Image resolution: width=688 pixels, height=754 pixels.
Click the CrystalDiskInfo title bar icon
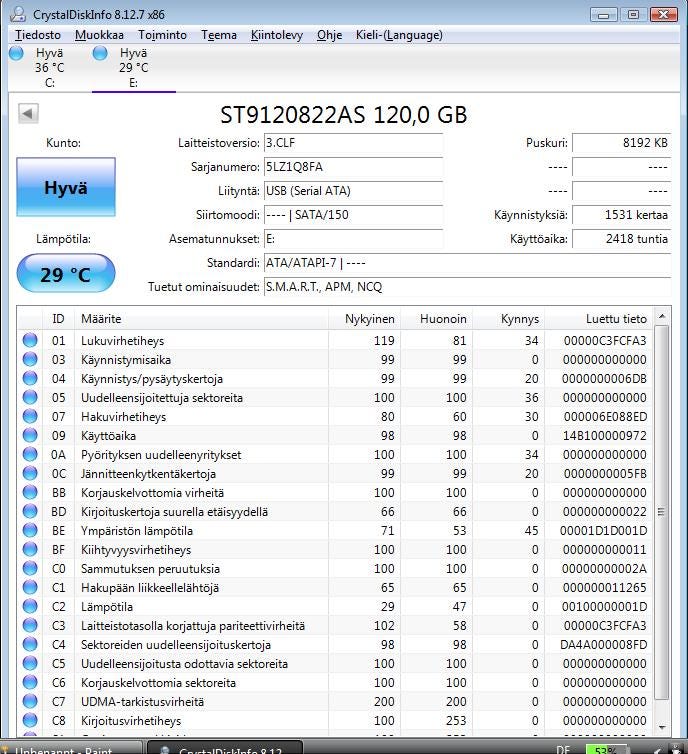pyautogui.click(x=18, y=14)
